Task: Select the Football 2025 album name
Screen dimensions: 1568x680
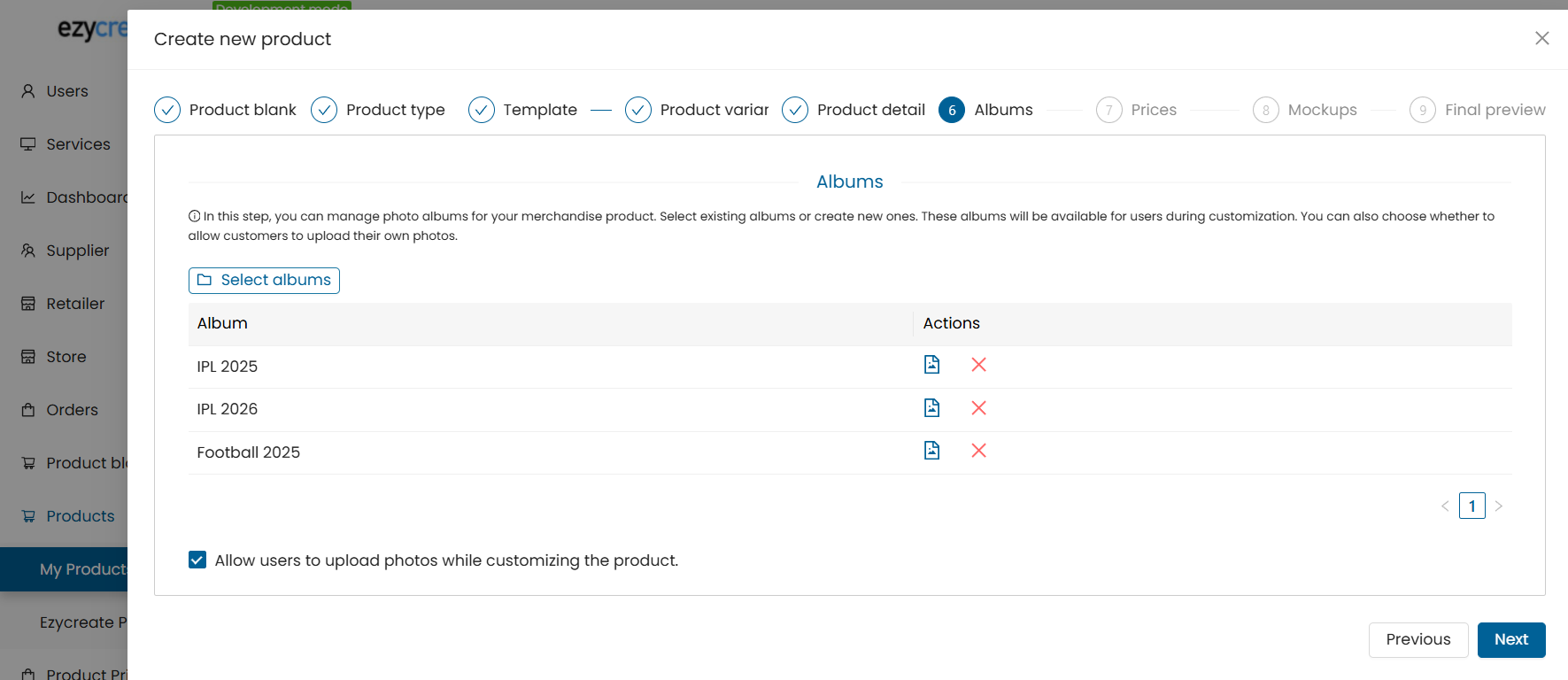Action: (249, 452)
